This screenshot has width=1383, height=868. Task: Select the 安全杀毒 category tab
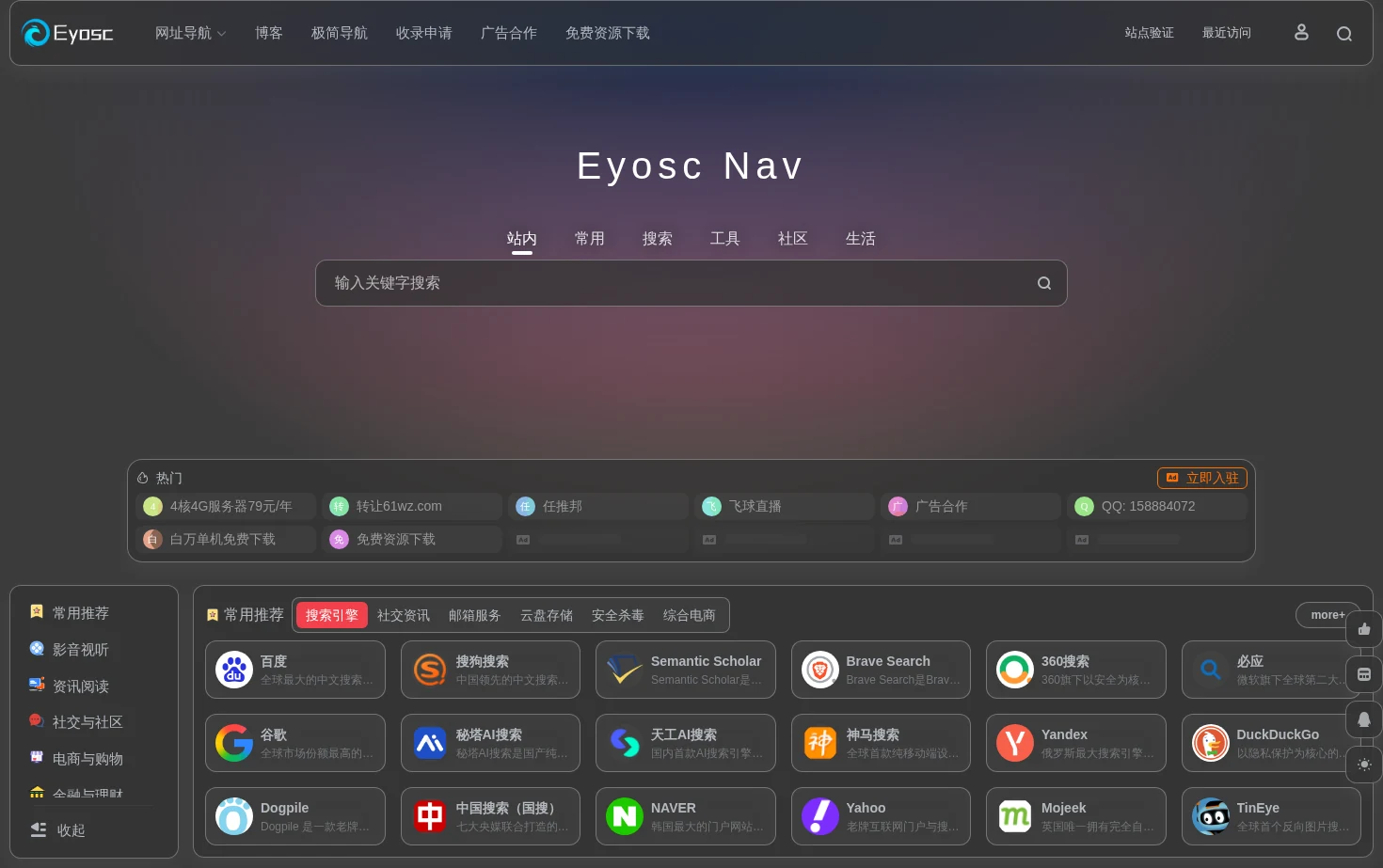pos(618,615)
